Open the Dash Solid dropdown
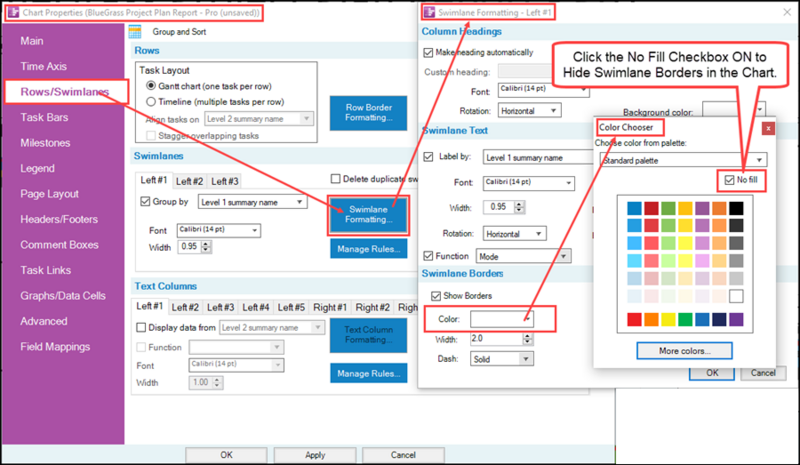 [x=502, y=359]
